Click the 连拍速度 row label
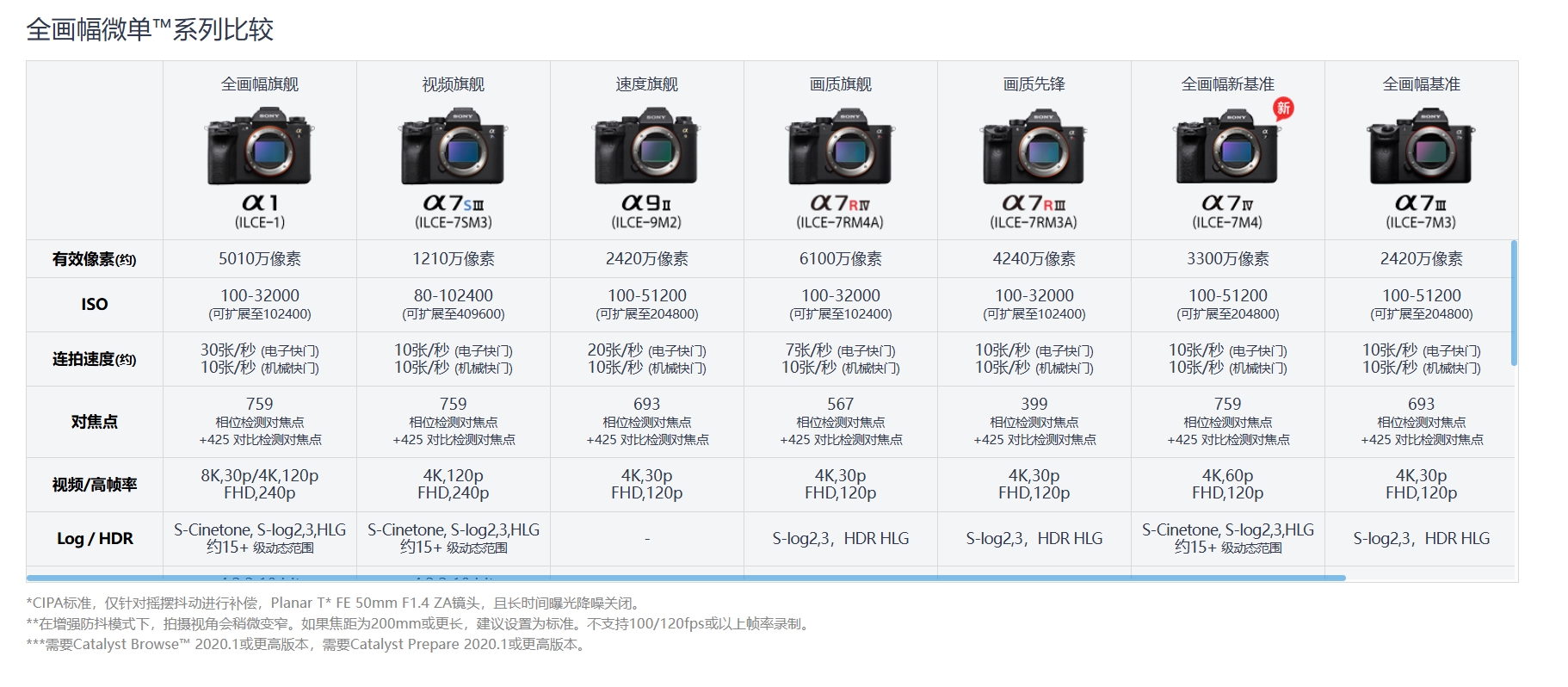 point(94,359)
